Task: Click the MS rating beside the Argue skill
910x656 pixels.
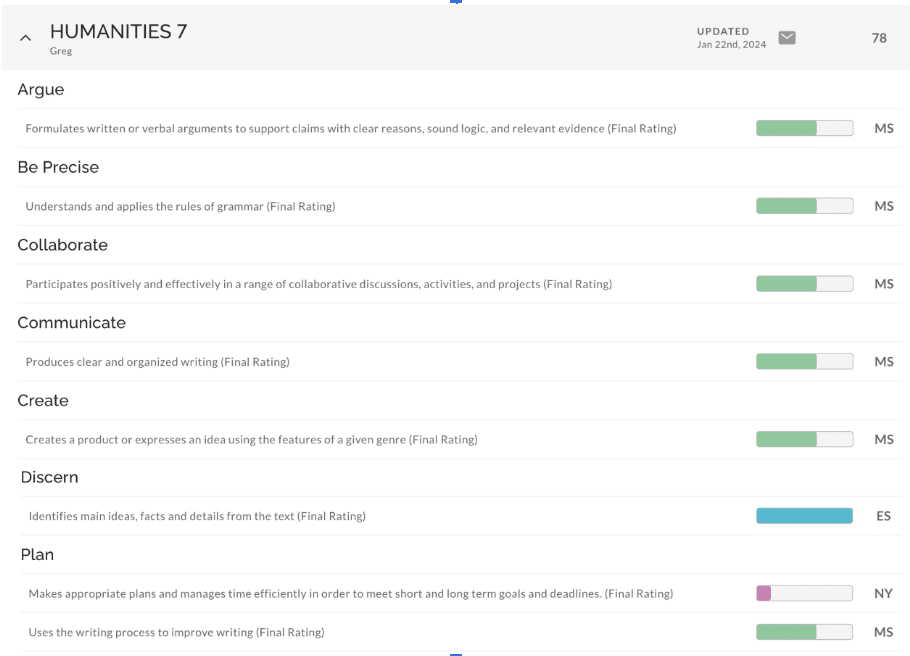Action: 882,128
